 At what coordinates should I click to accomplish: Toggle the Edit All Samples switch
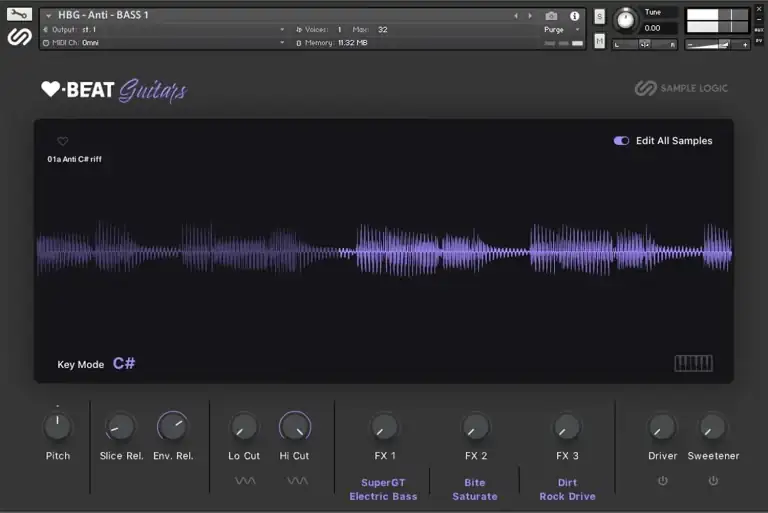coord(621,141)
